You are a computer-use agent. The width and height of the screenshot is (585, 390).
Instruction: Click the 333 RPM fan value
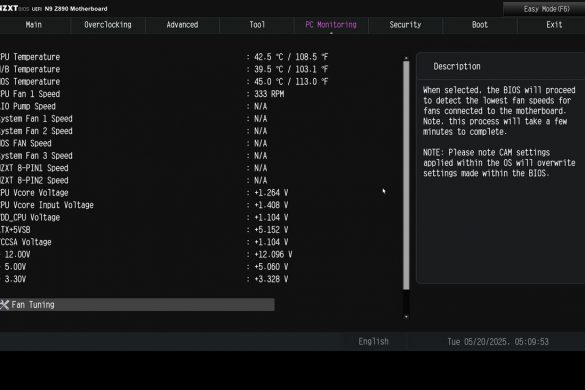269,94
